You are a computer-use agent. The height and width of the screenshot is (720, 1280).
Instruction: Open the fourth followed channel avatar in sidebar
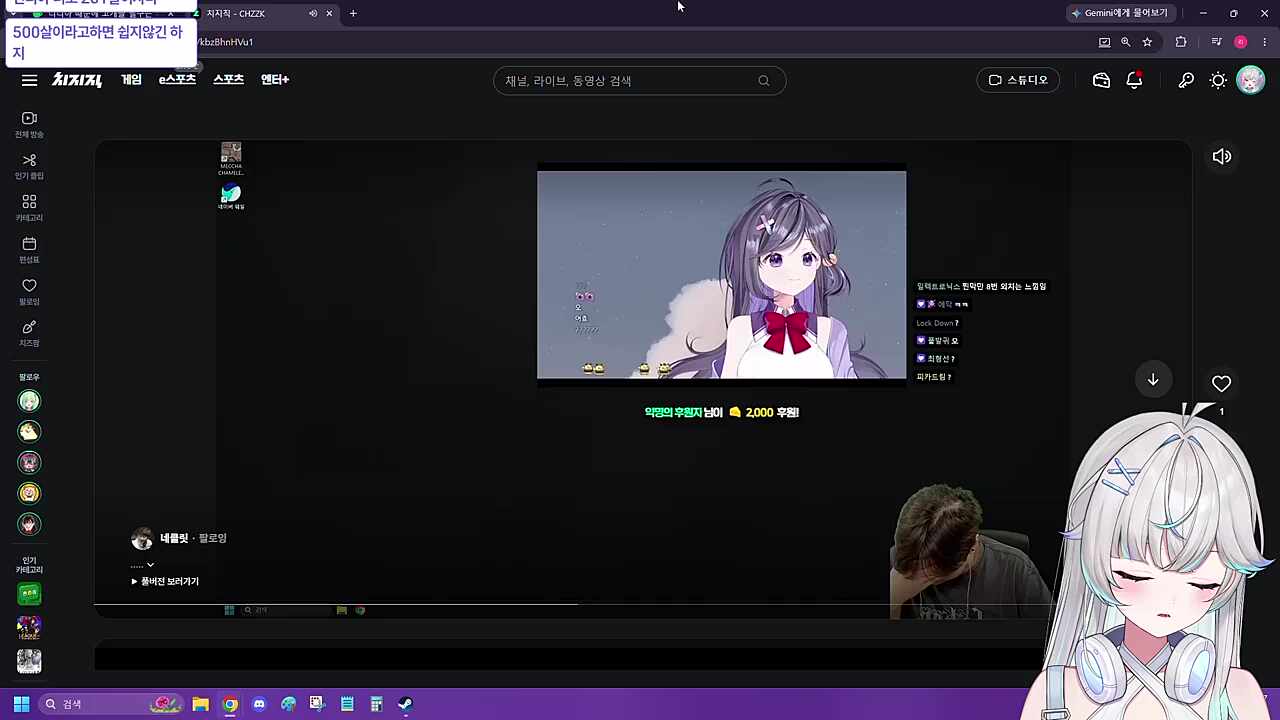point(29,493)
